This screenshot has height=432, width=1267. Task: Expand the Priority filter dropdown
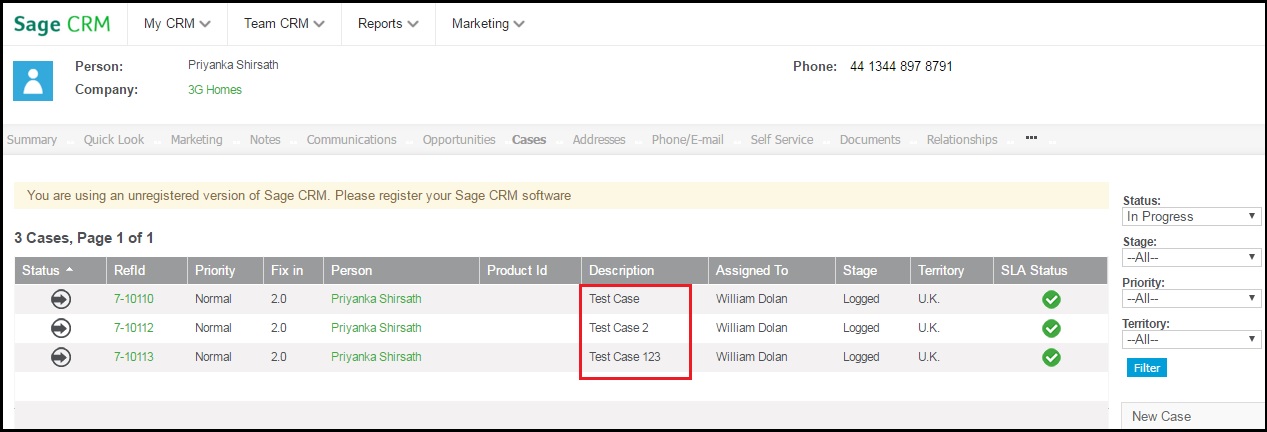point(1191,298)
